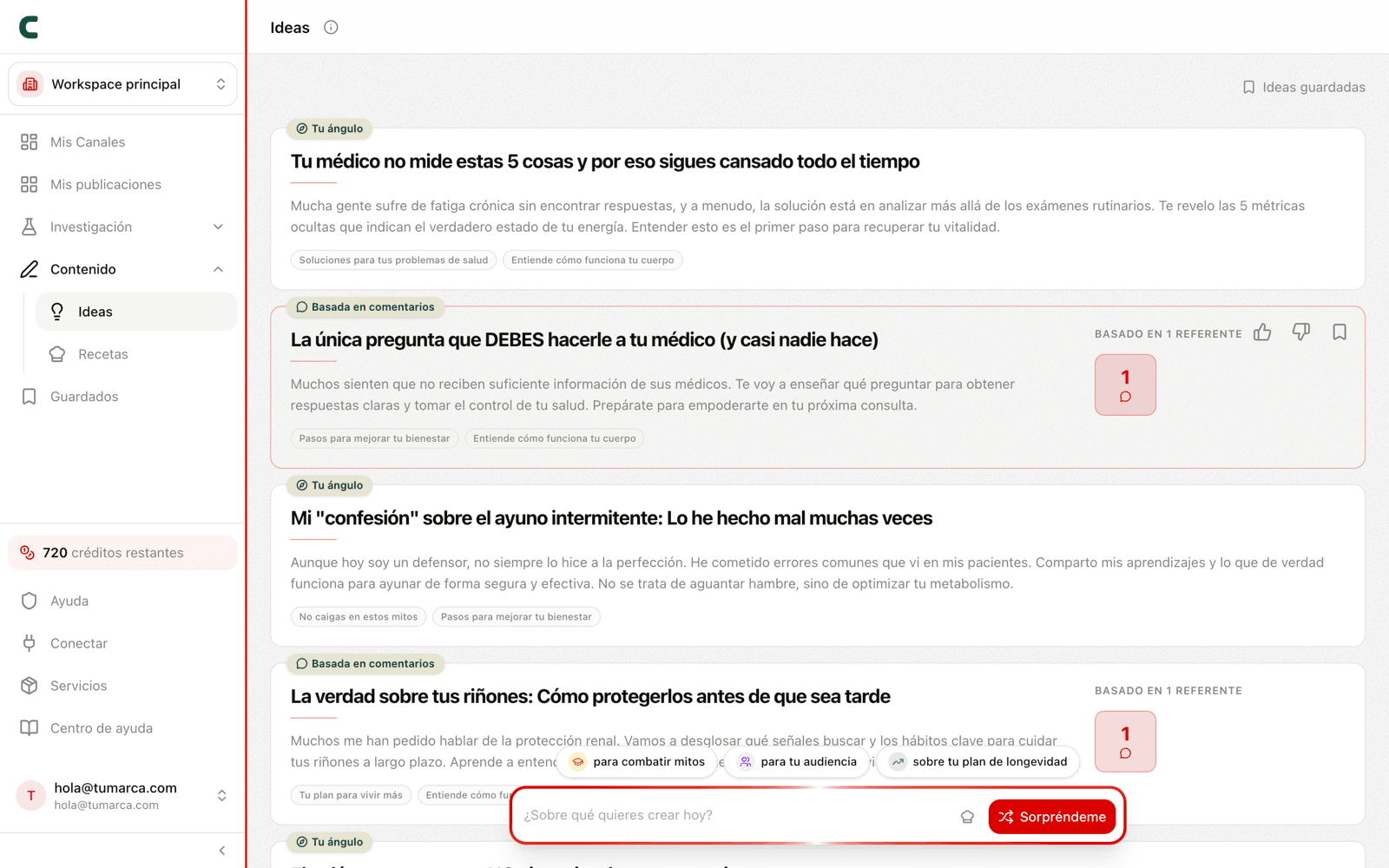Open idea 'Tu médico no mide estas 5 cosas'

pos(605,161)
